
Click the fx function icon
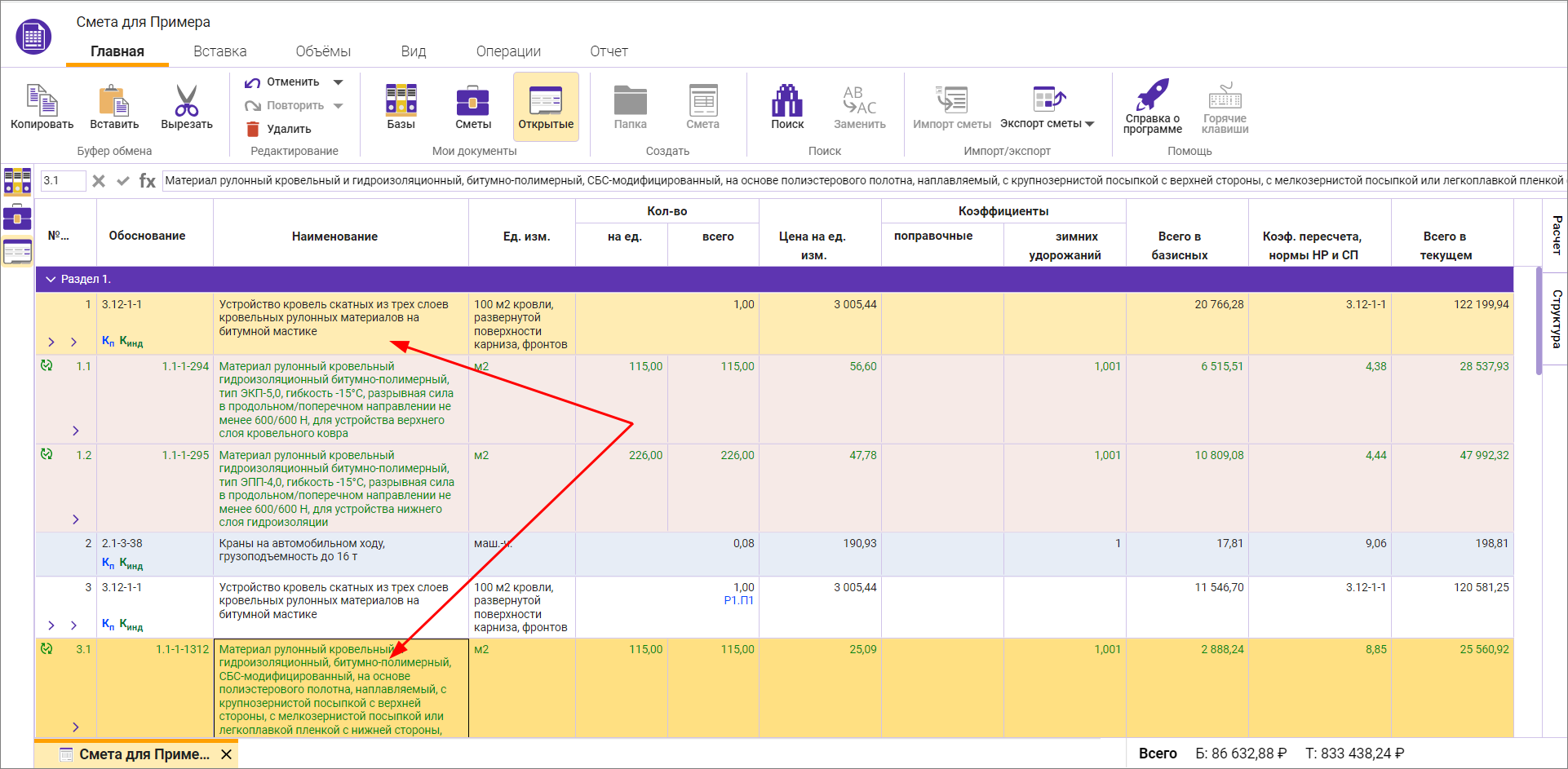148,181
